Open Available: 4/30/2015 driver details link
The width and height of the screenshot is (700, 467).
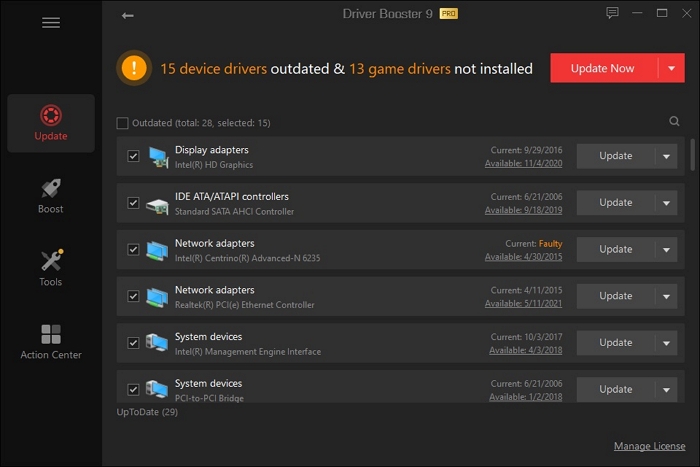[524, 257]
